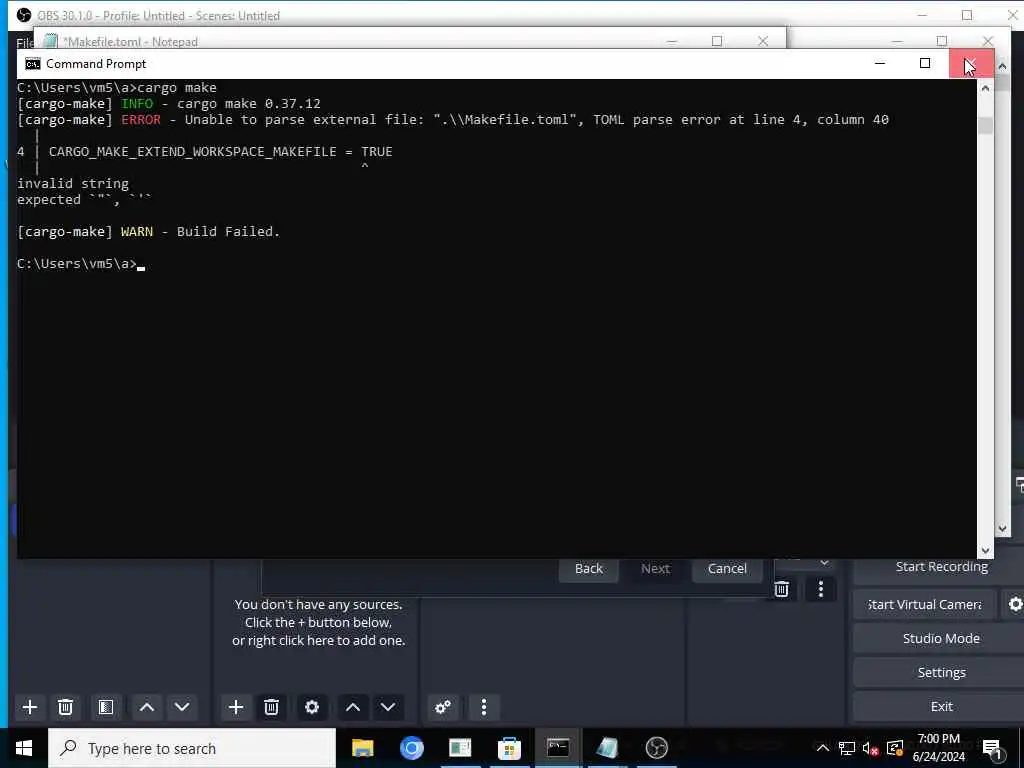Screen dimensions: 1024x768
Task: Remove source using trash icon in Sources panel
Action: (x=271, y=707)
